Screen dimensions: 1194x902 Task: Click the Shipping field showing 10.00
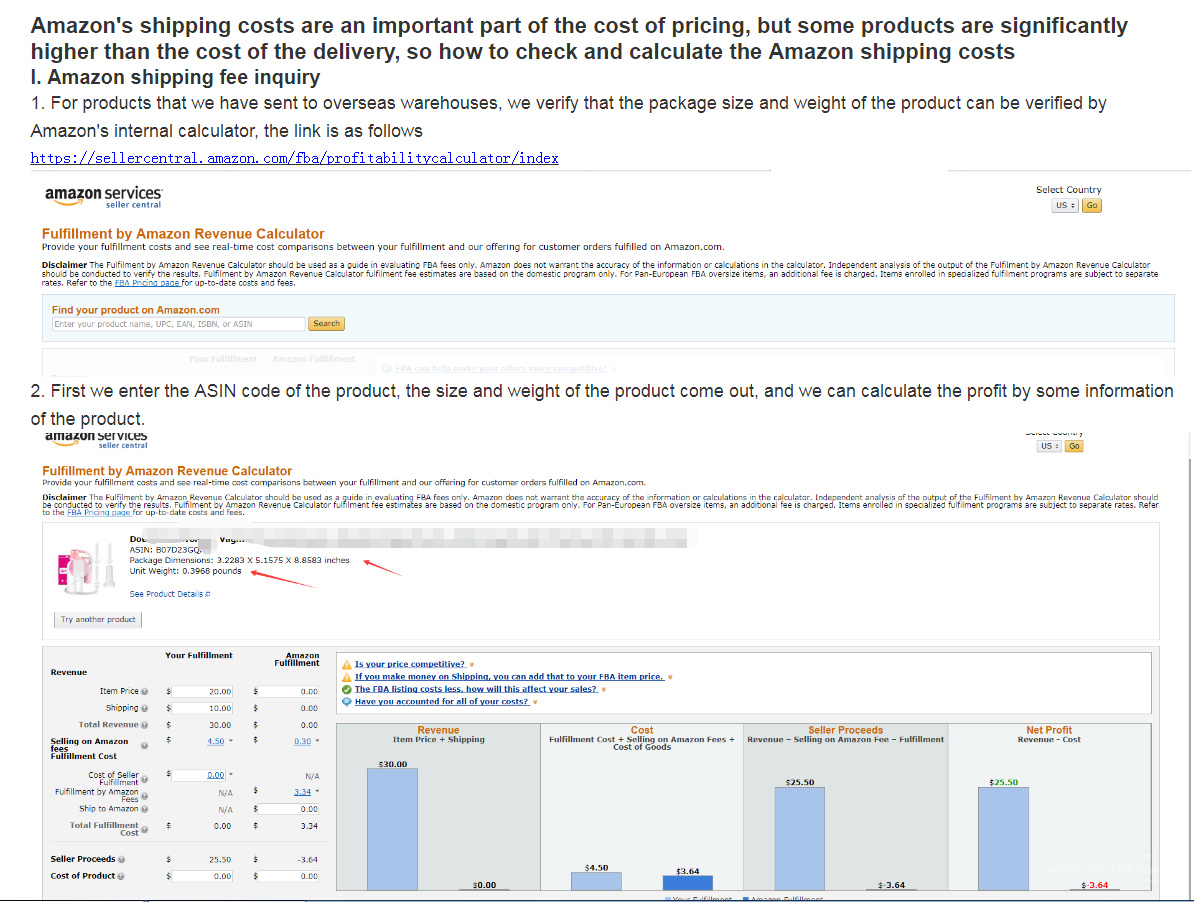(203, 709)
